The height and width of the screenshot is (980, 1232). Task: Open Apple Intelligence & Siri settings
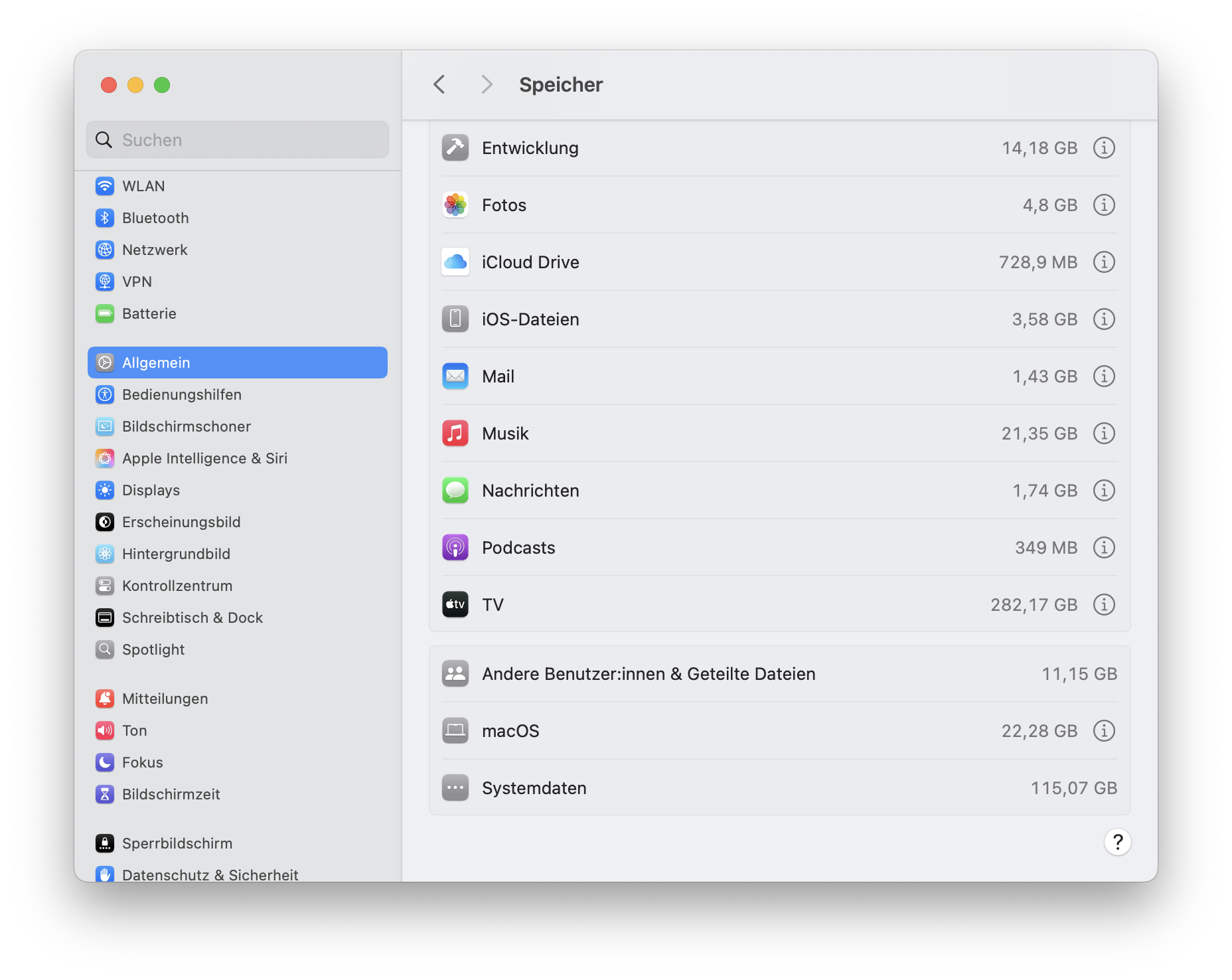click(238, 458)
